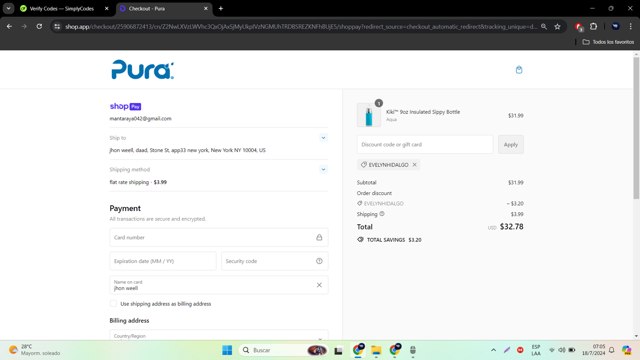Viewport: 640px width, 360px height.
Task: Switch to Verify Codes SimplyCodes tab
Action: click(x=61, y=9)
